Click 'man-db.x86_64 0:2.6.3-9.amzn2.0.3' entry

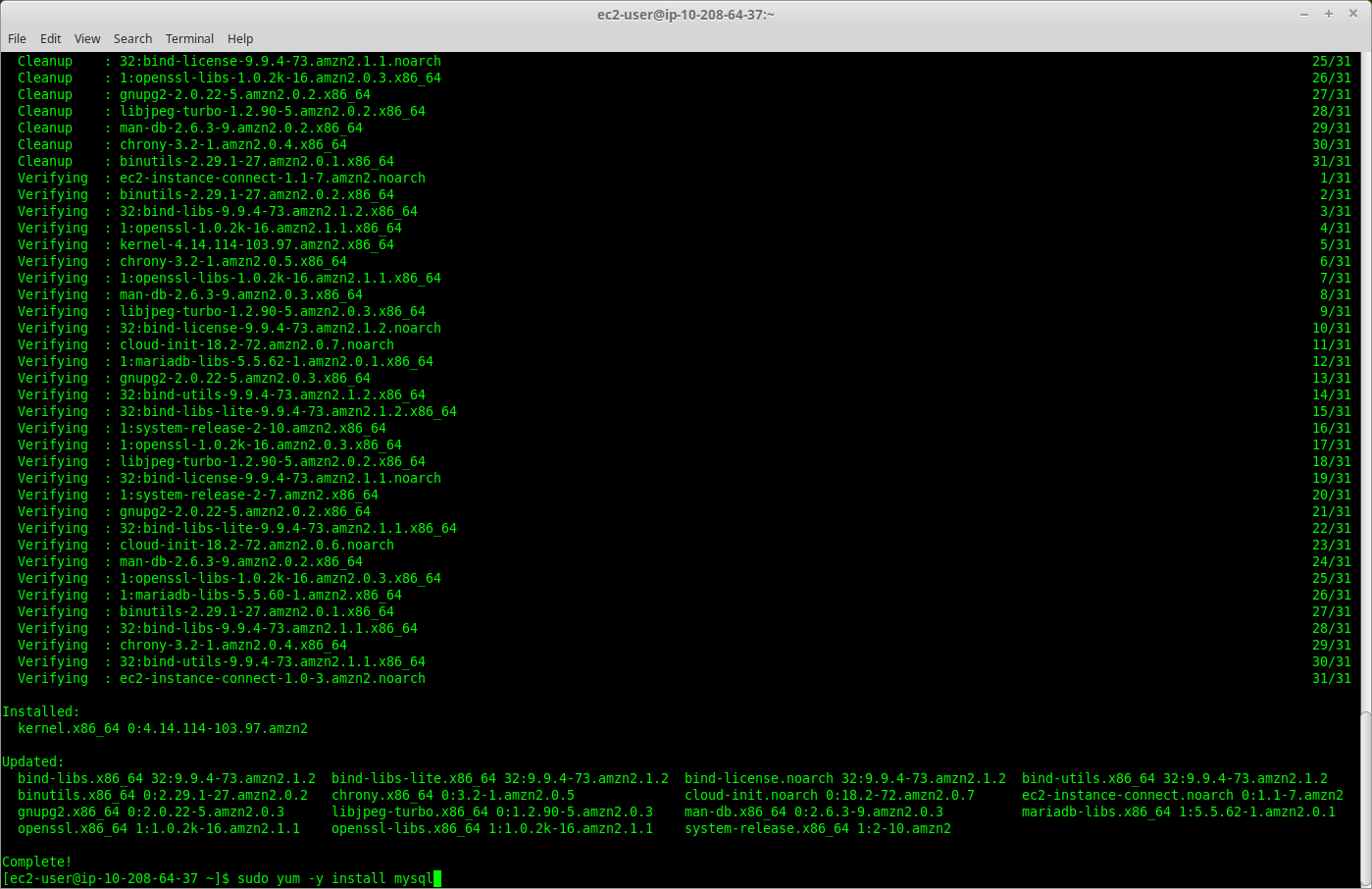tap(814, 811)
